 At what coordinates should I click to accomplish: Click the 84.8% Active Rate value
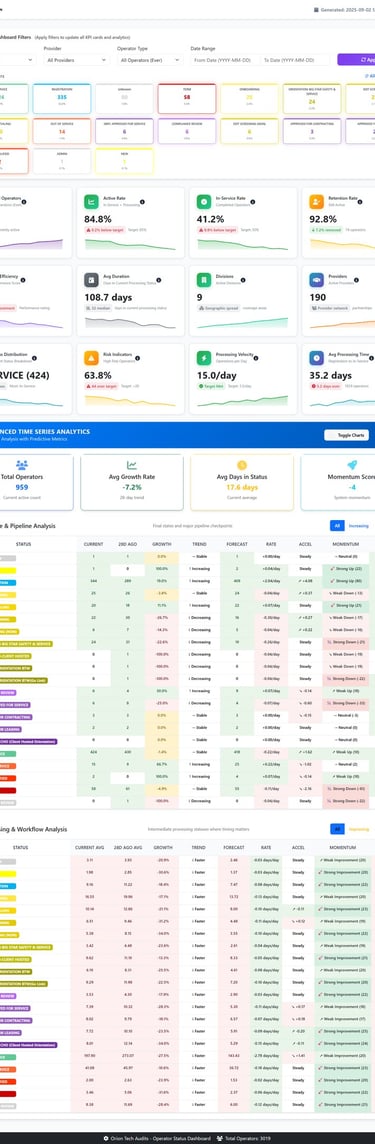(98, 219)
